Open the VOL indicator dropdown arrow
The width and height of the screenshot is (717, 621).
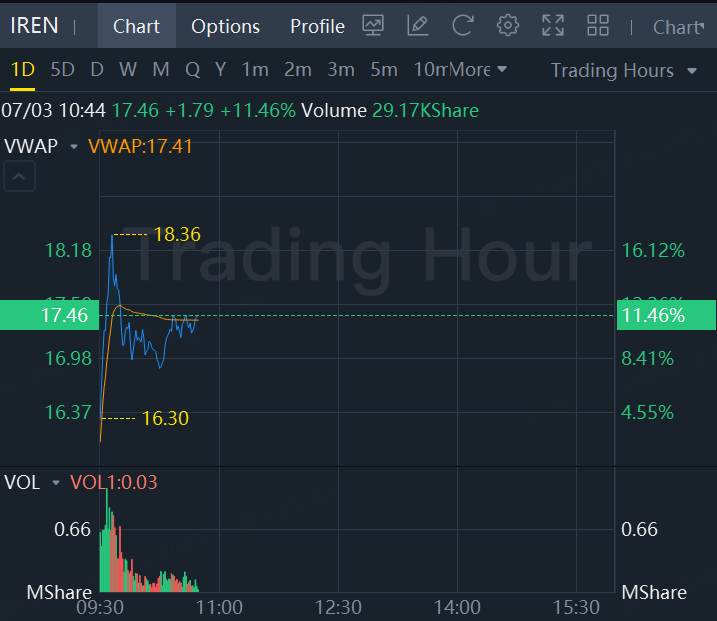[55, 483]
